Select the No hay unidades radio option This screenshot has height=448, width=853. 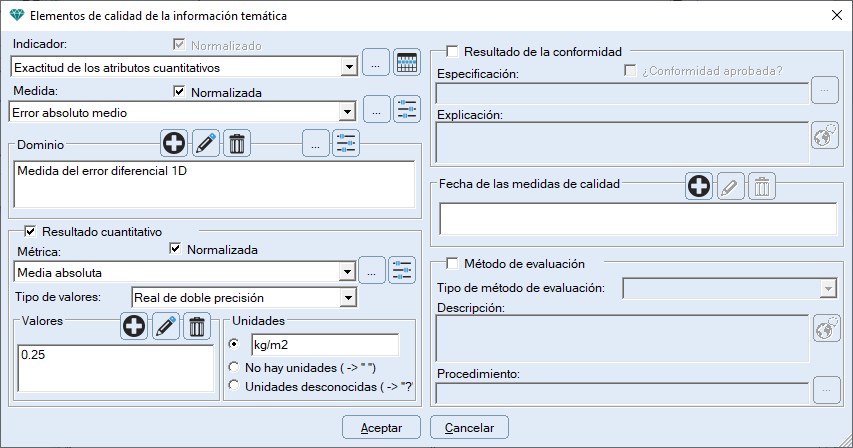tap(235, 366)
